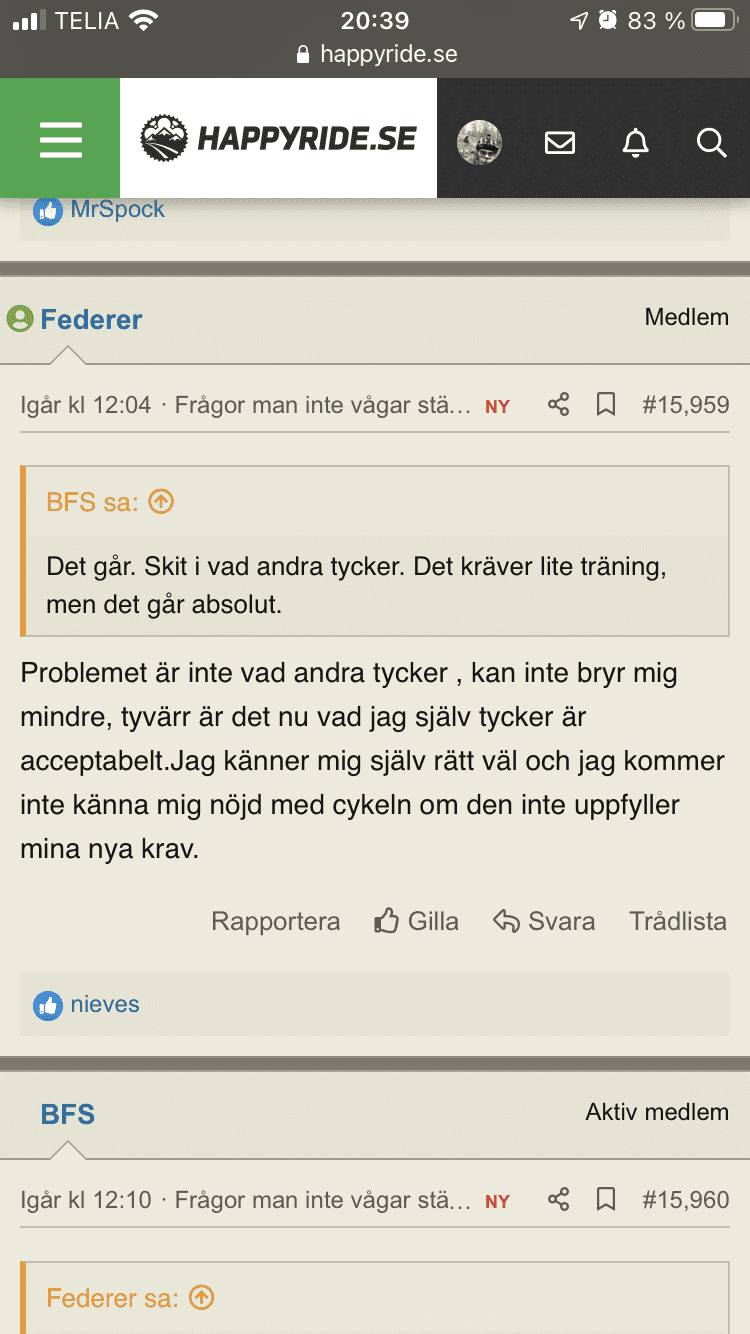Open the notifications bell
This screenshot has height=1334, width=750.
(635, 143)
